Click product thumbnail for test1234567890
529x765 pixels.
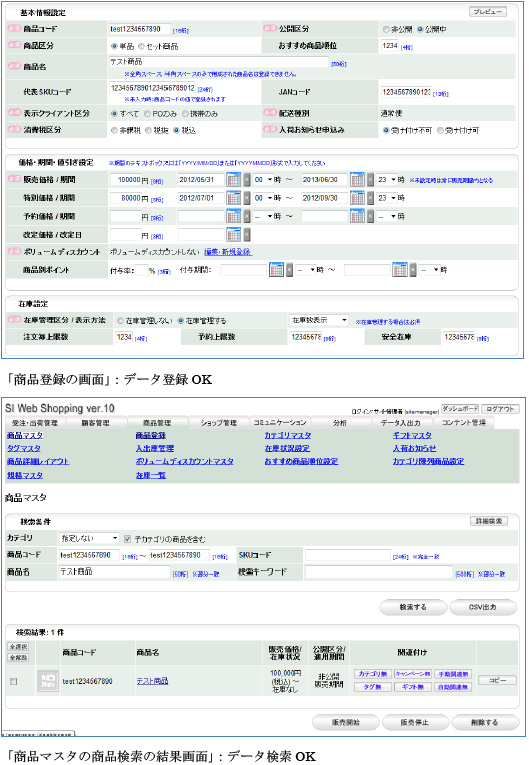(48, 681)
